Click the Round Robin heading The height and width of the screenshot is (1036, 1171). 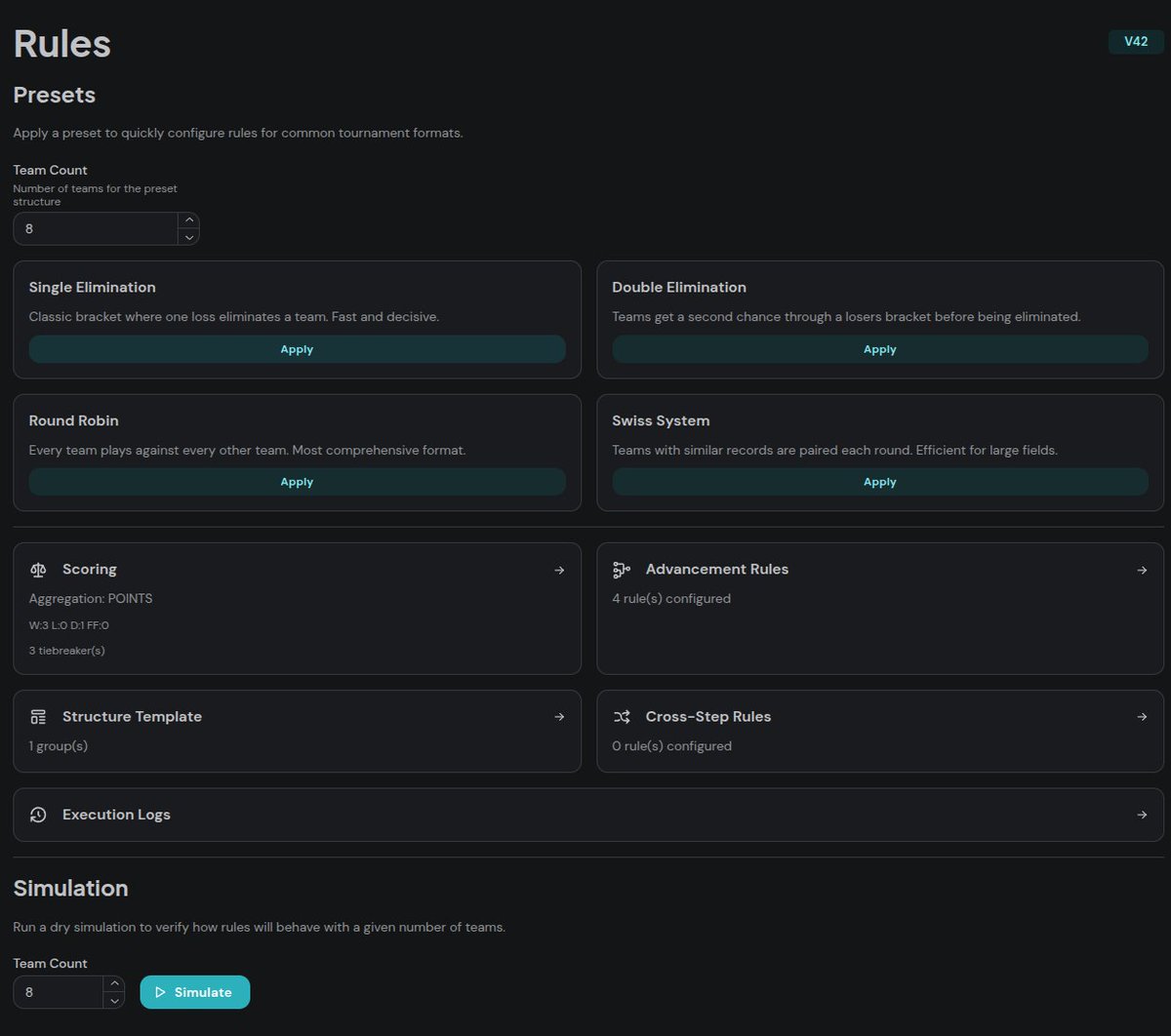(74, 421)
